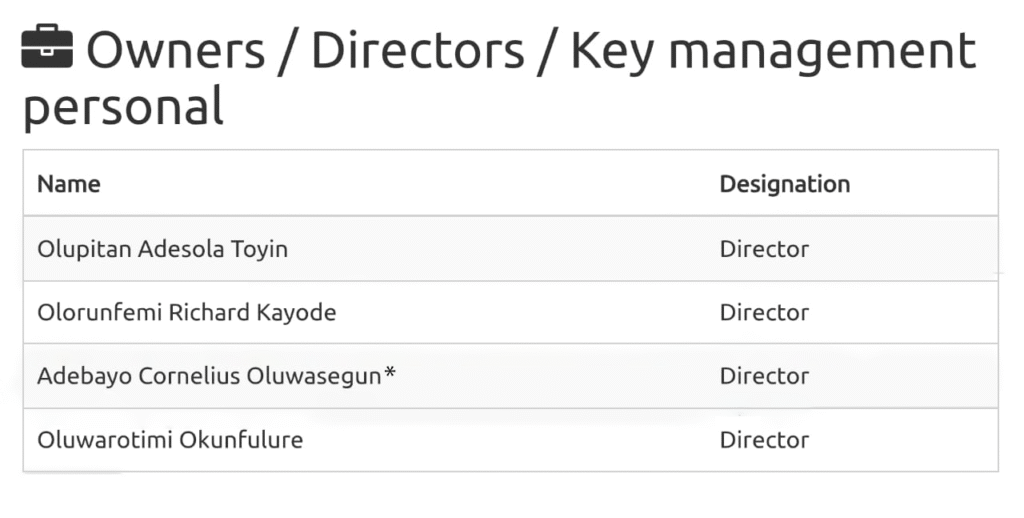
Task: Click the briefcase icon beside the heading
Action: 46,49
